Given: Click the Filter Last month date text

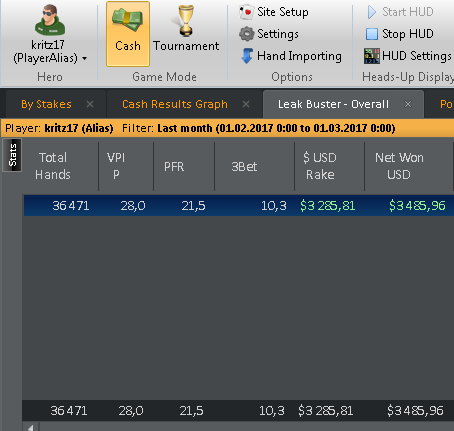Looking at the screenshot, I should pos(276,128).
